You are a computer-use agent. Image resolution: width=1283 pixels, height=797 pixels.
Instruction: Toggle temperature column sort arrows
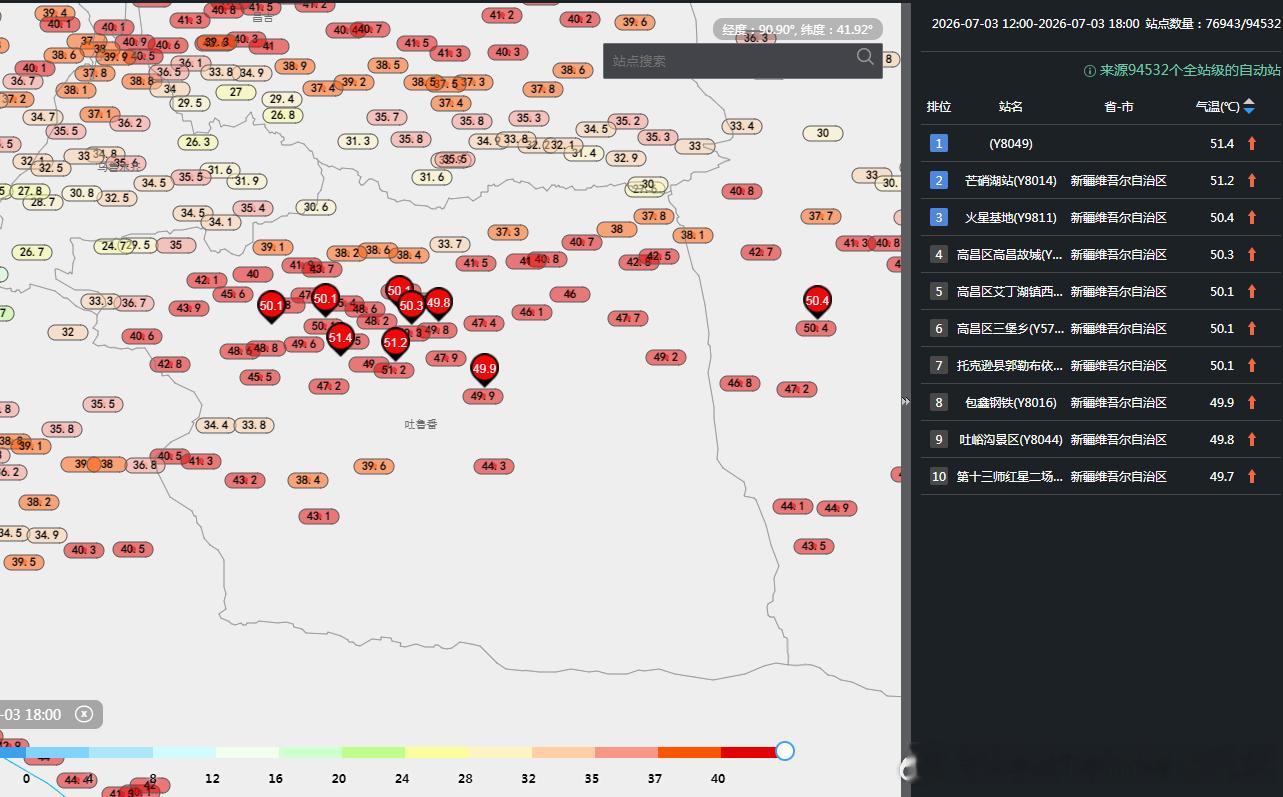point(1249,106)
